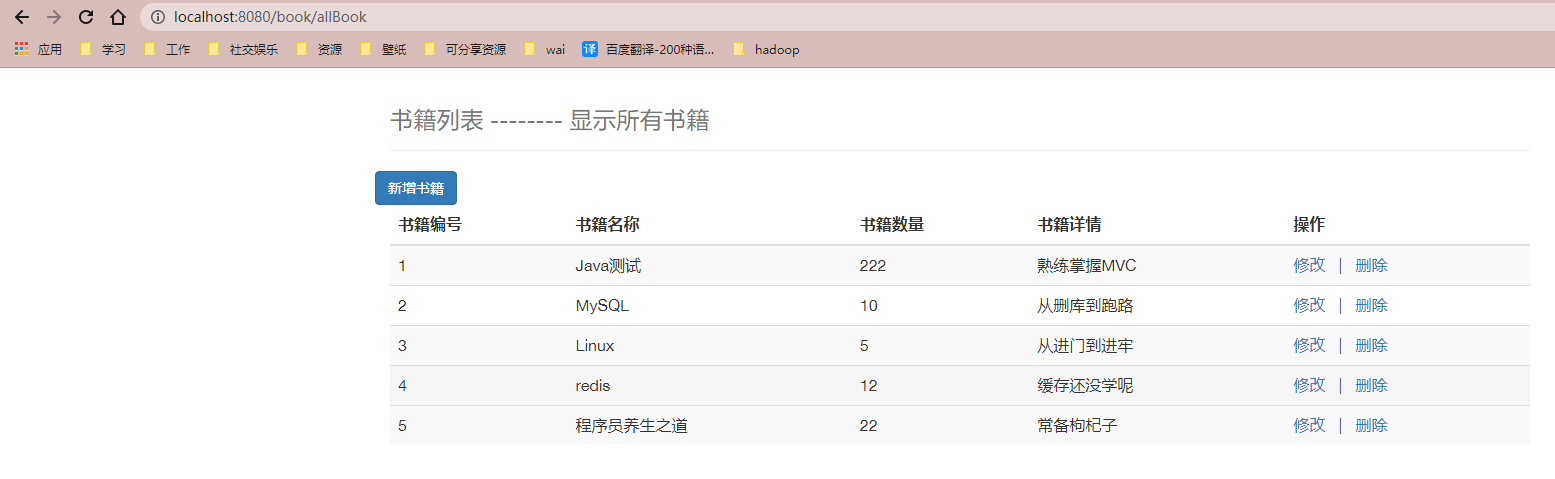Expand the 工作 bookmark folder

167,49
